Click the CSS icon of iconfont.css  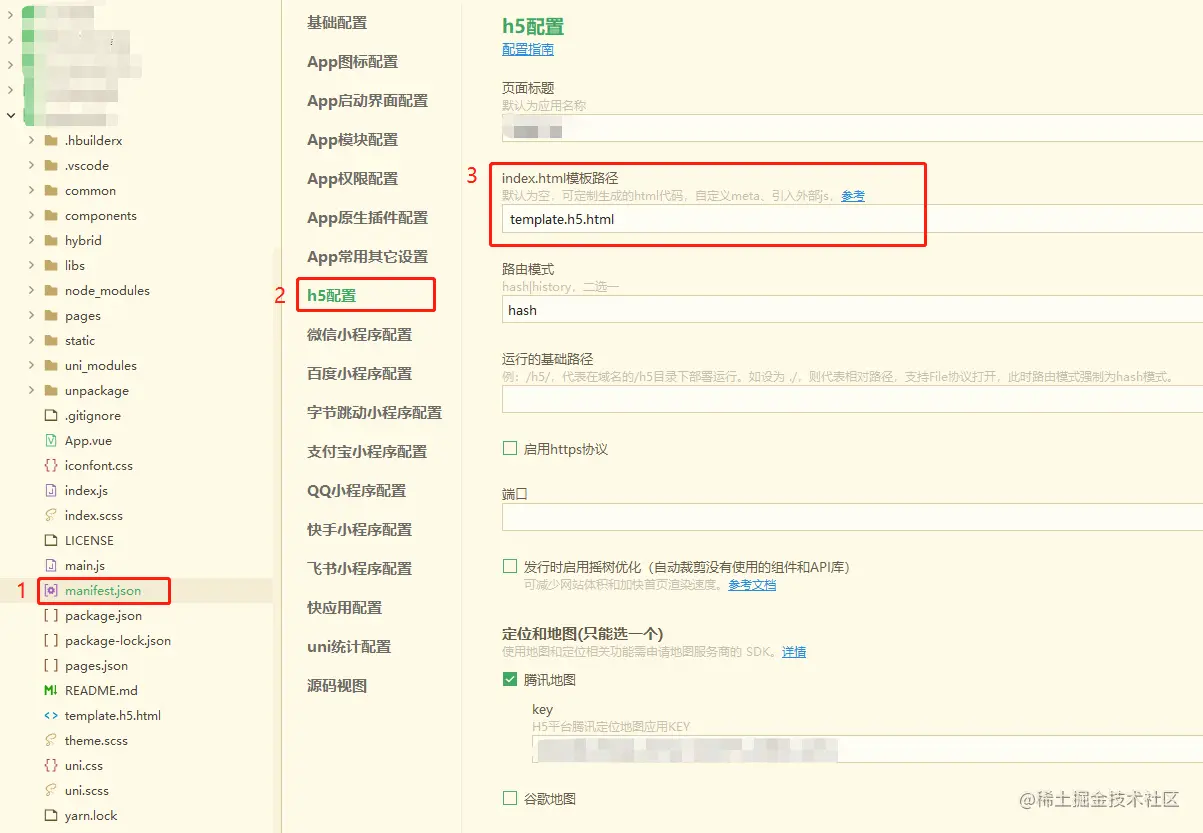tap(51, 466)
